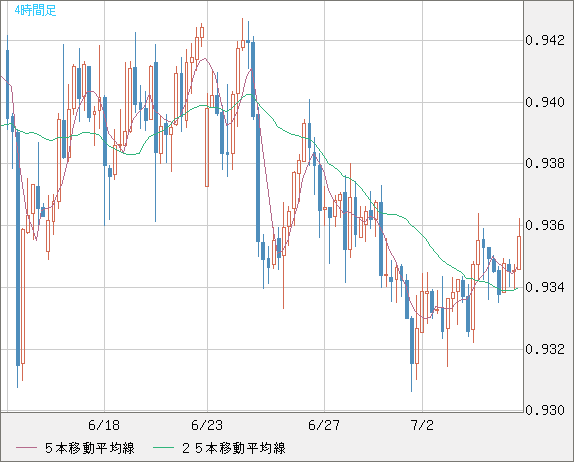Click the 6/18 date axis label
This screenshot has width=574, height=462.
pyautogui.click(x=104, y=425)
